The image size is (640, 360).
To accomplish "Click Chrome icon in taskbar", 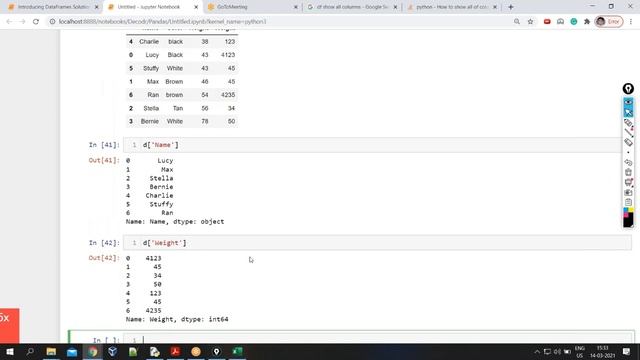I will click(x=93, y=351).
